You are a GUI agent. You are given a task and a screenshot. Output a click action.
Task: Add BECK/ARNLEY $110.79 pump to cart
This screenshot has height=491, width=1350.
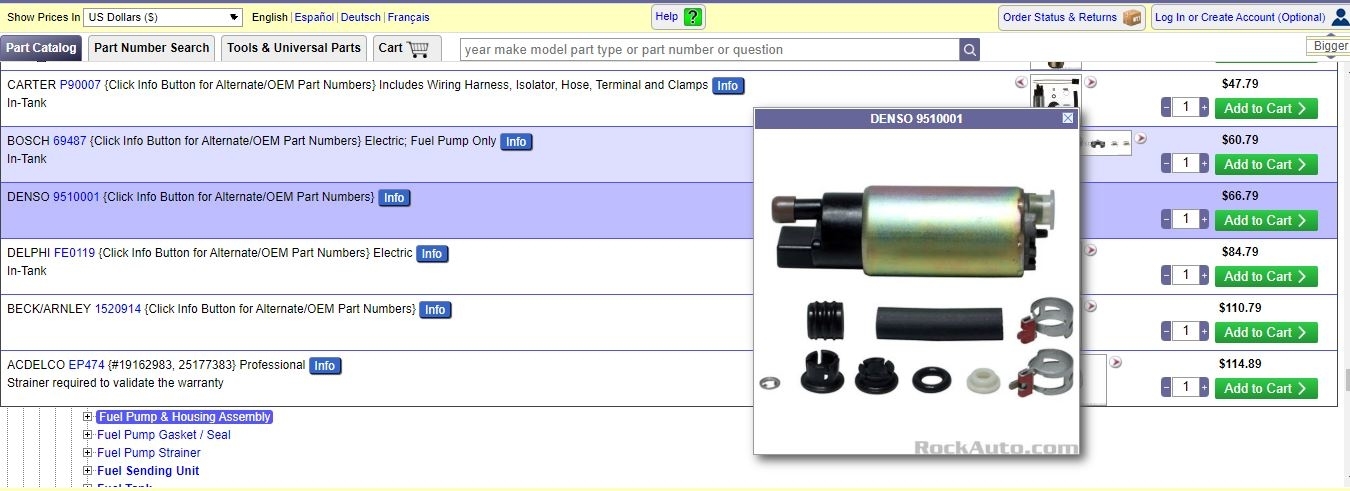tap(1266, 332)
